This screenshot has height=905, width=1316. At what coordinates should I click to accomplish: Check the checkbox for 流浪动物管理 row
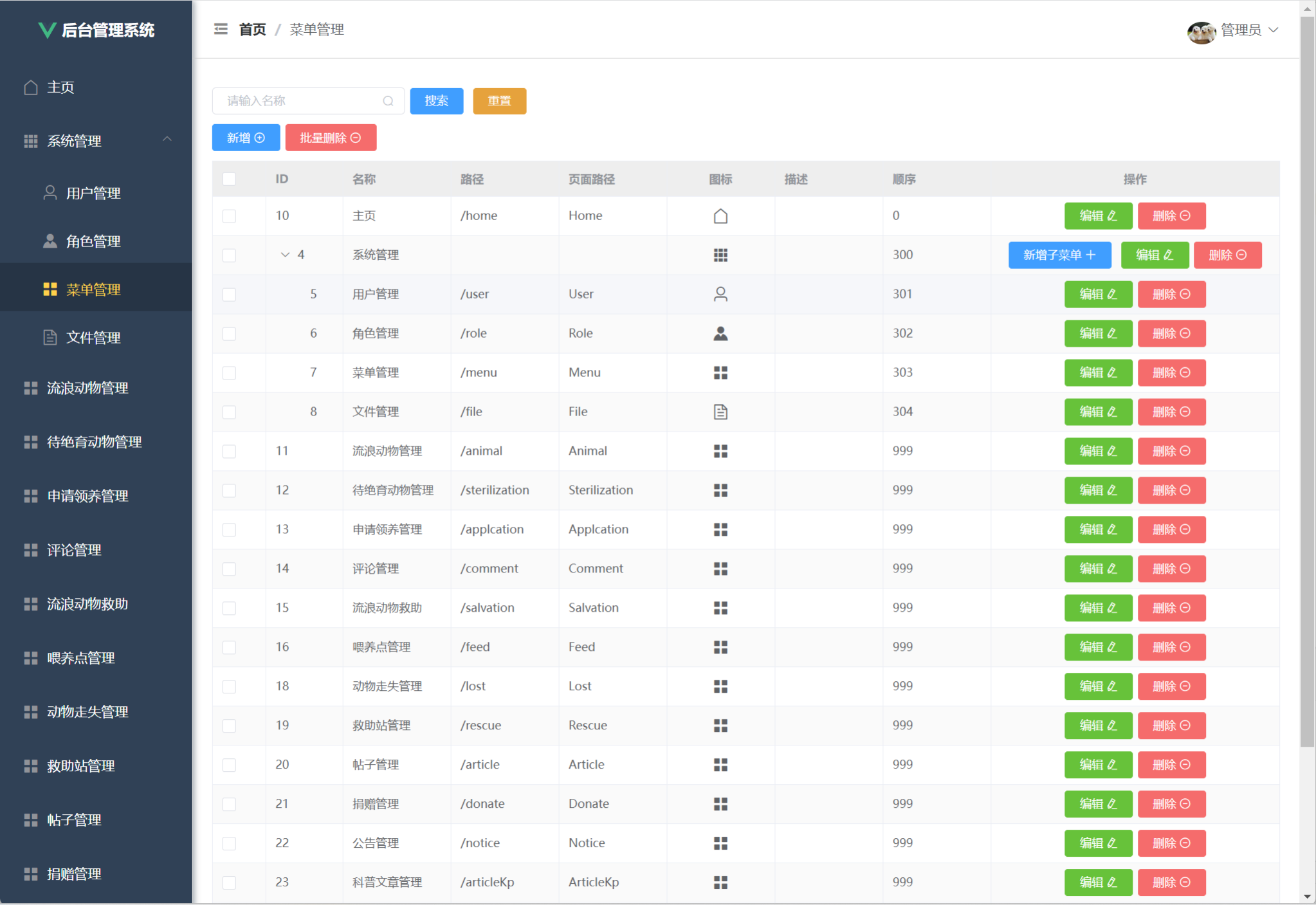(x=229, y=452)
